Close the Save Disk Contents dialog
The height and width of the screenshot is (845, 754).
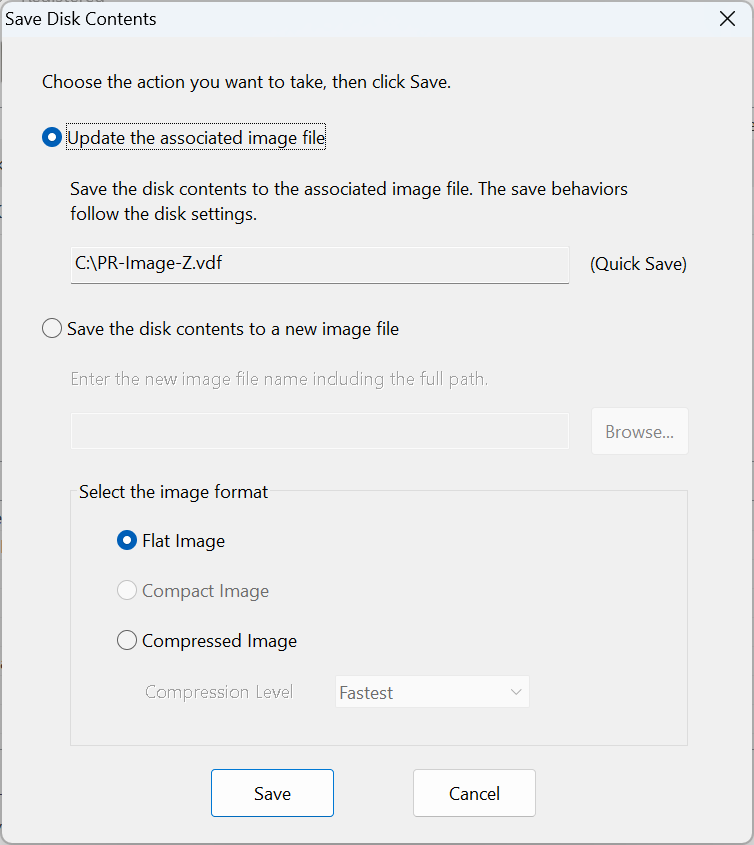tap(727, 19)
